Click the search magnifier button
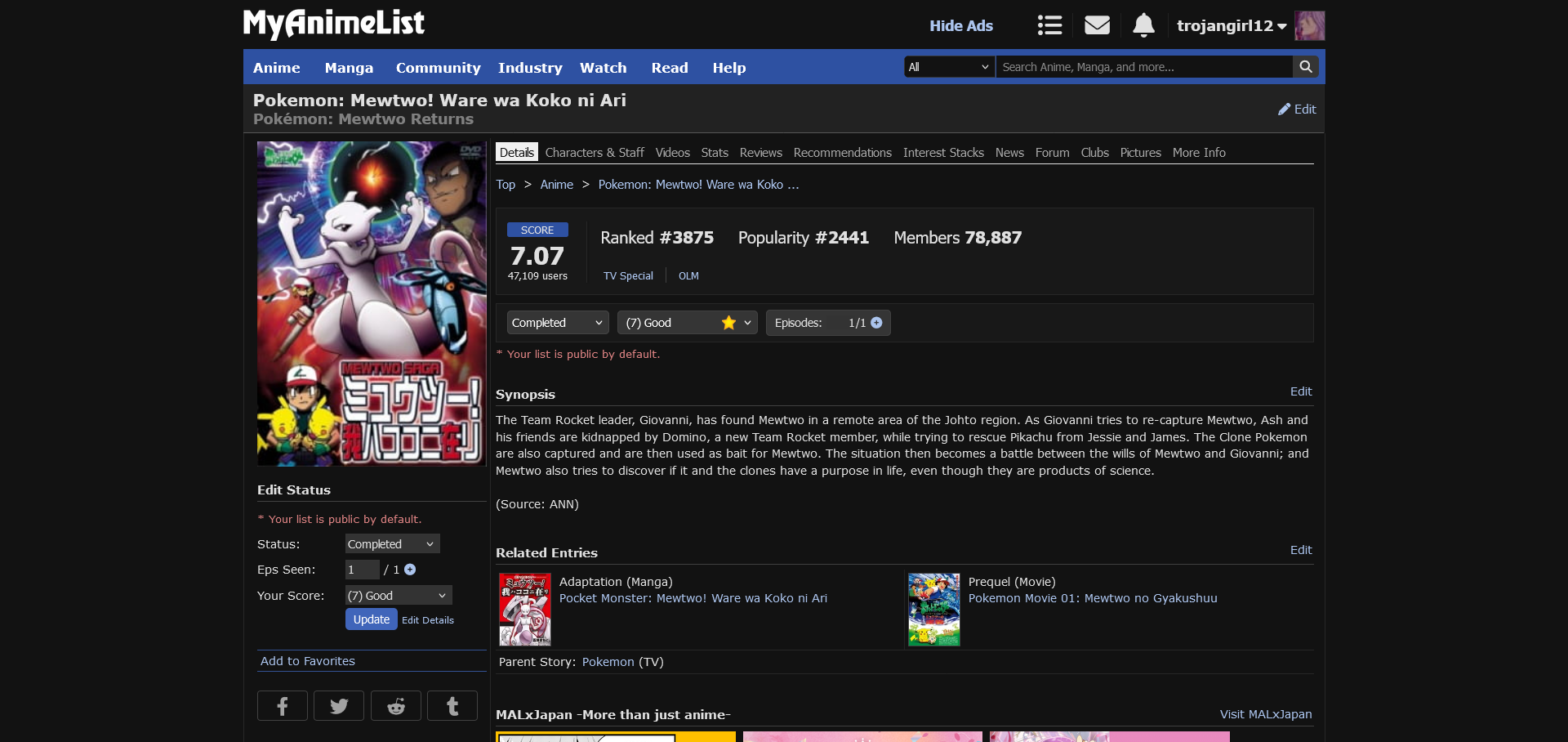 click(x=1306, y=67)
